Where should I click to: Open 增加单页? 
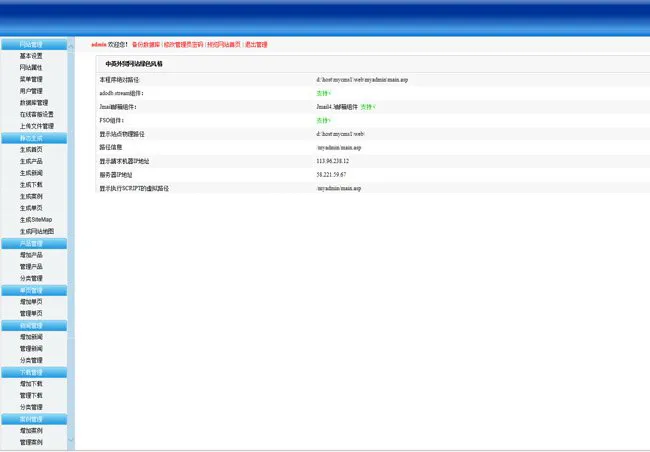[31, 302]
